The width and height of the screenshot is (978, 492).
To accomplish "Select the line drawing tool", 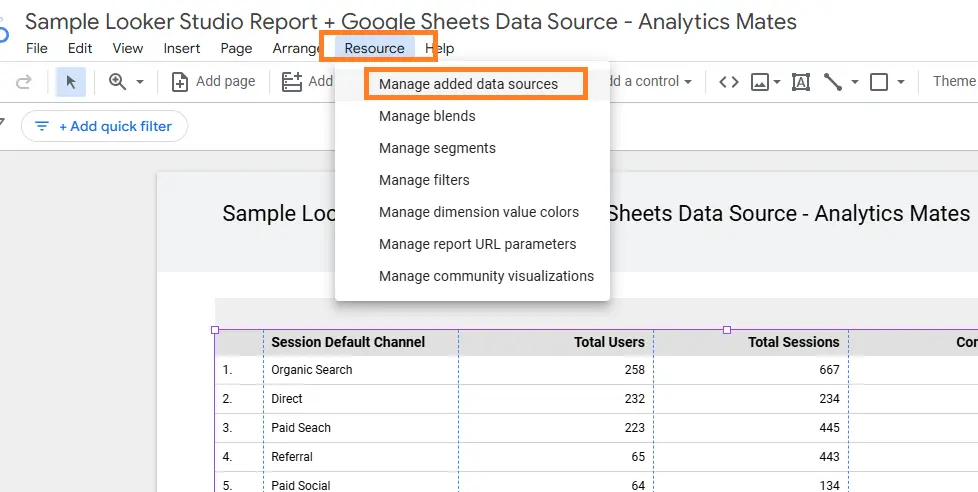I will point(833,82).
